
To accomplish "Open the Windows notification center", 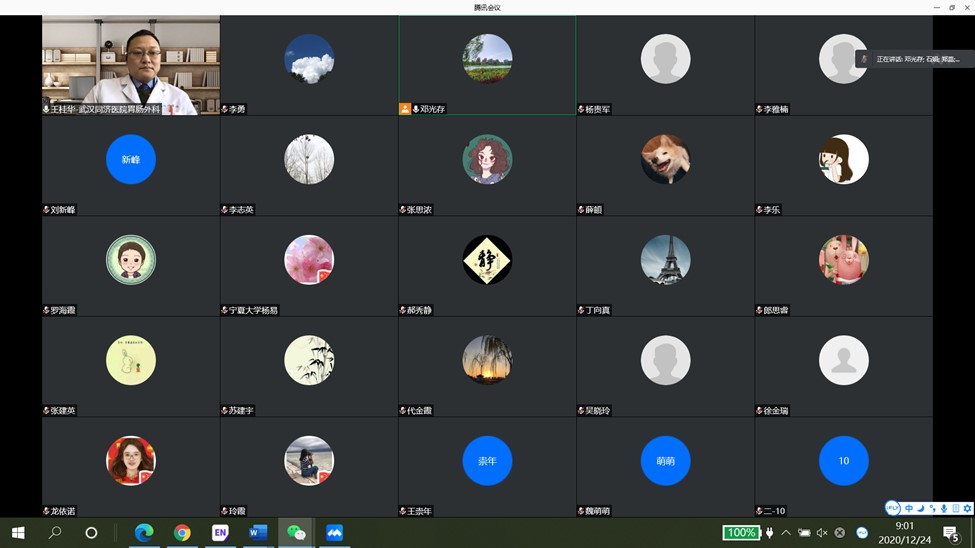I will (951, 534).
